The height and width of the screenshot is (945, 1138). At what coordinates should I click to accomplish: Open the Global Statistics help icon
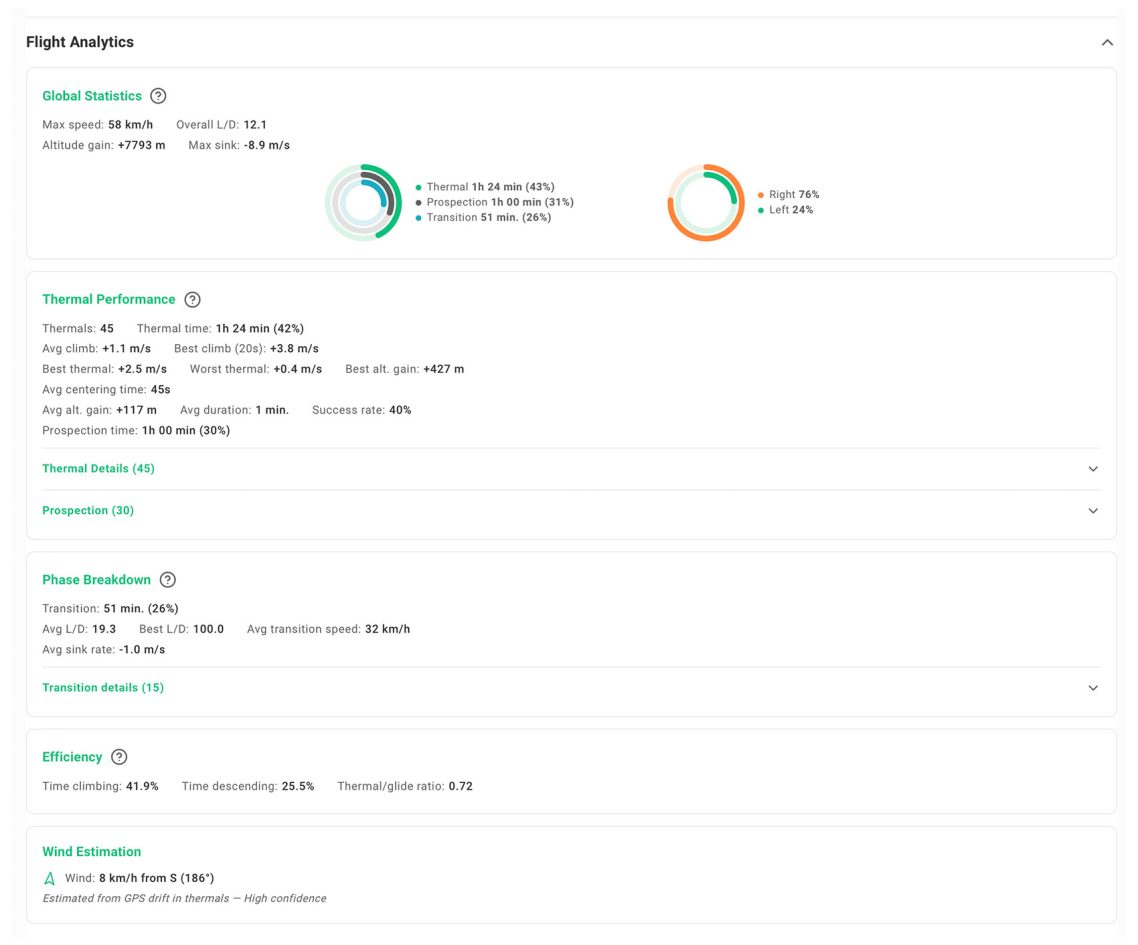coord(158,95)
